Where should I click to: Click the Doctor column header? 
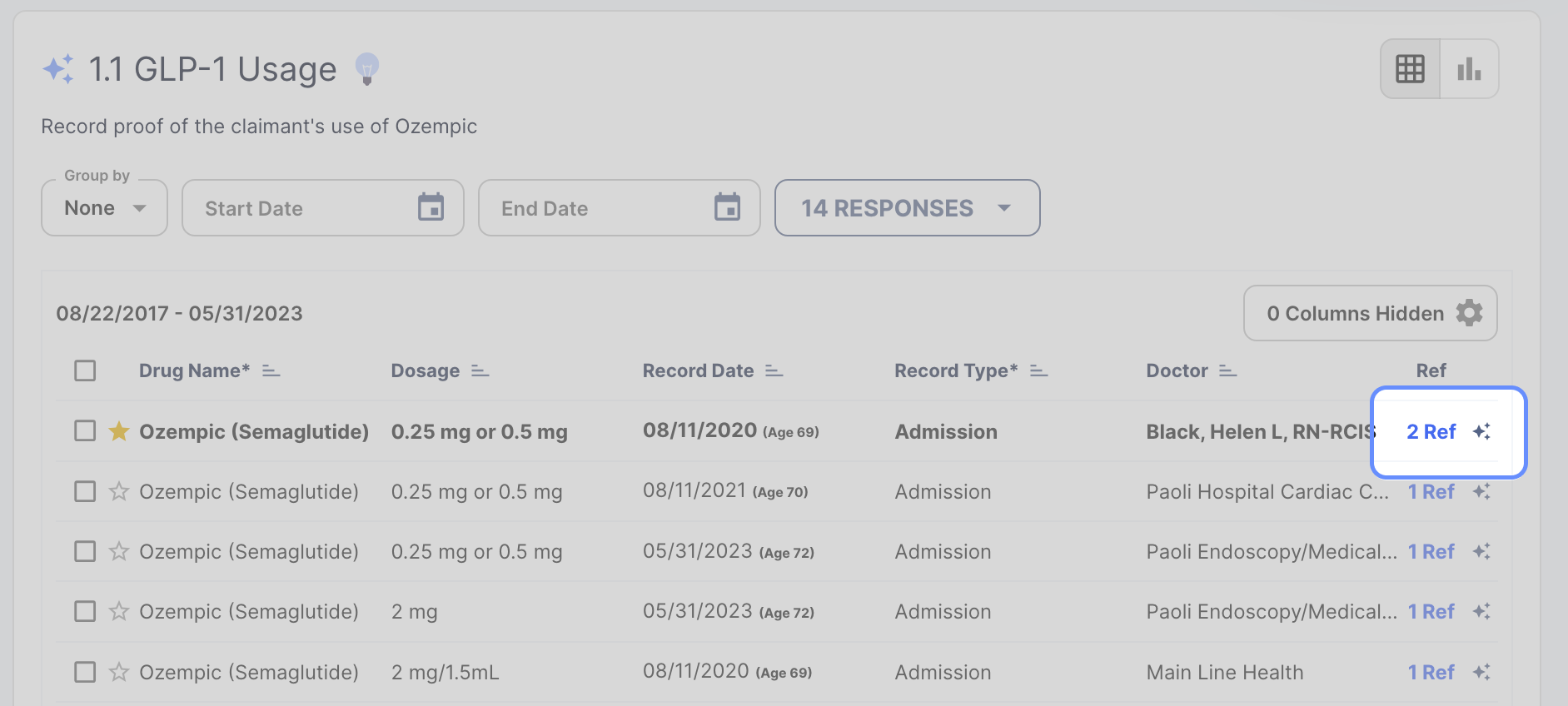[x=1177, y=370]
